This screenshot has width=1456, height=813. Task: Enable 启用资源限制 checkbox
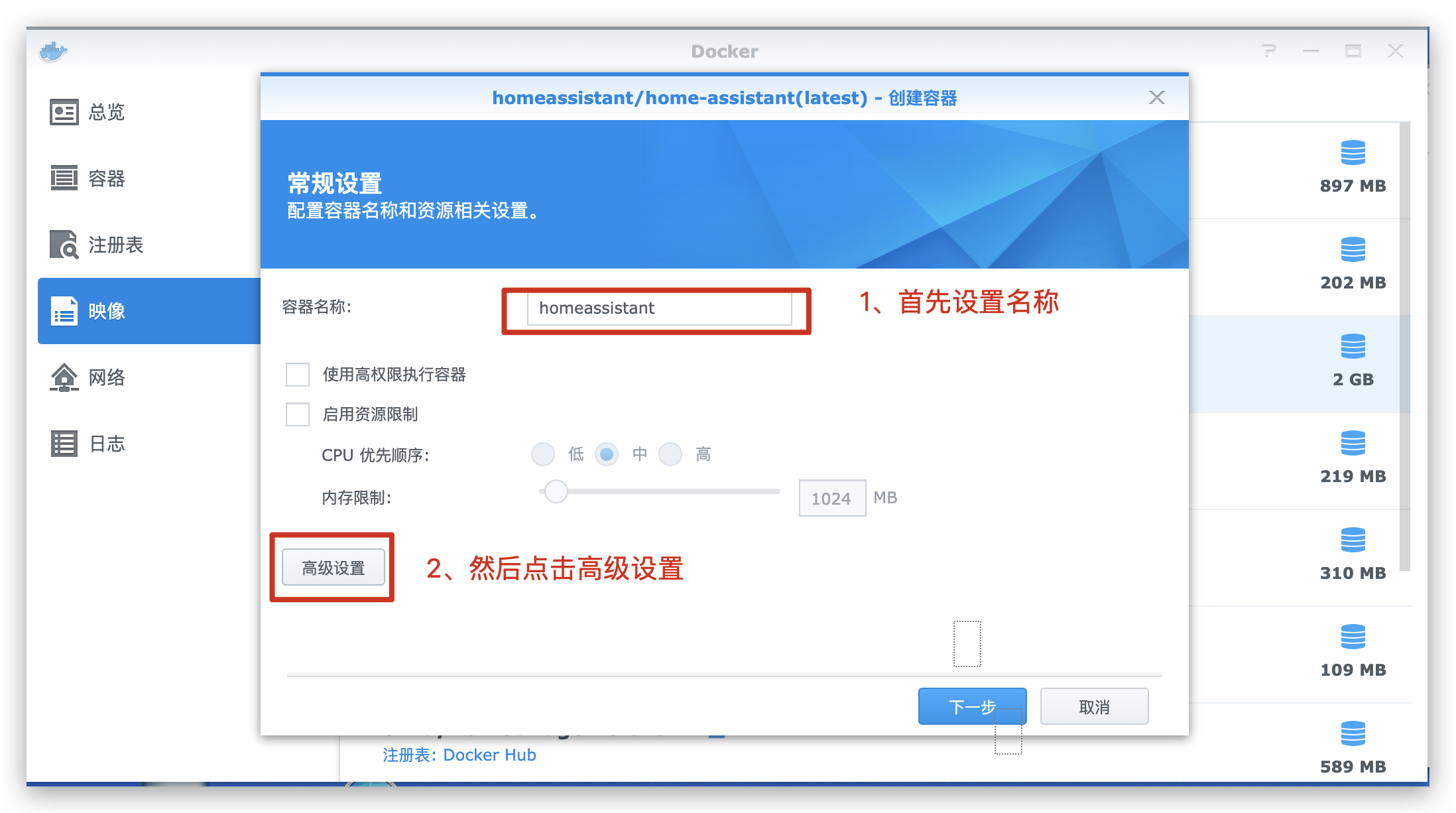point(298,414)
